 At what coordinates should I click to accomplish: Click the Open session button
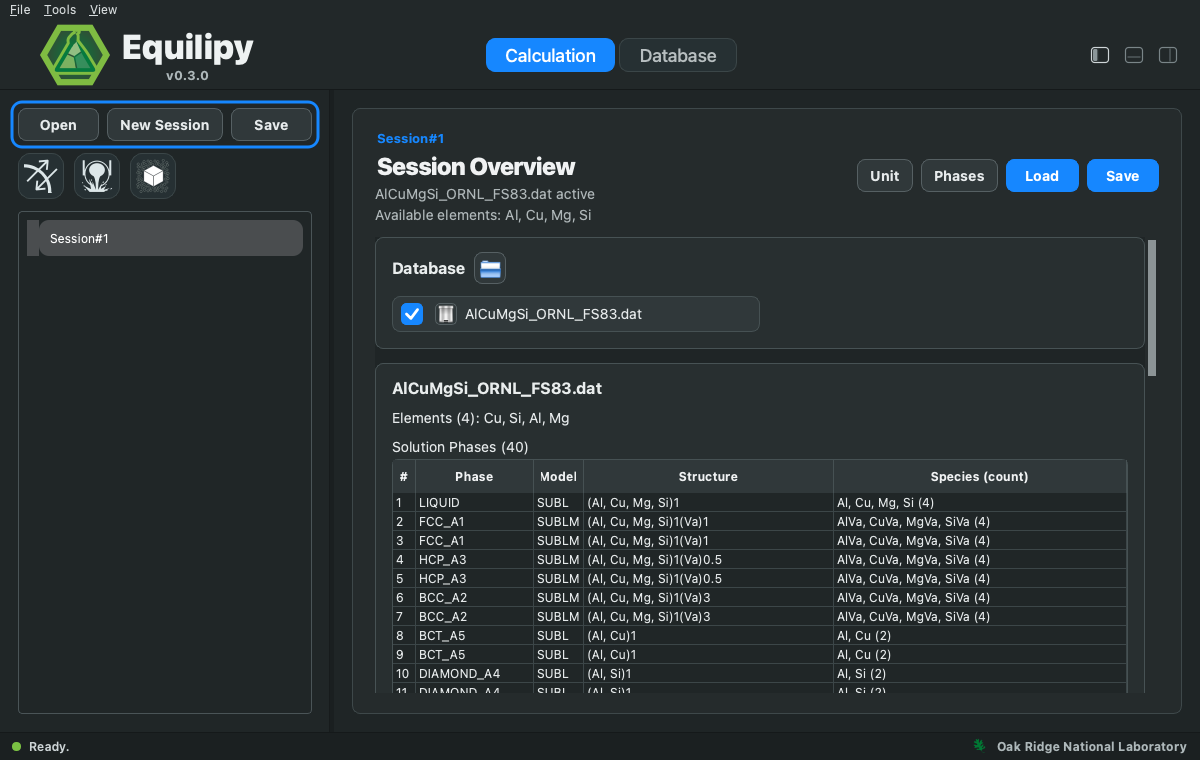58,125
